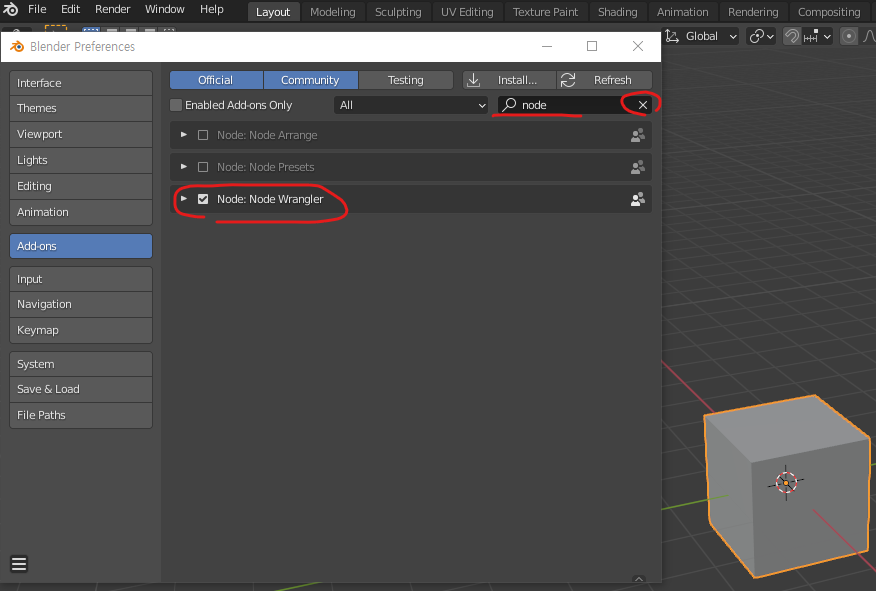876x591 pixels.
Task: Expand Node Presets add-on details
Action: (183, 166)
